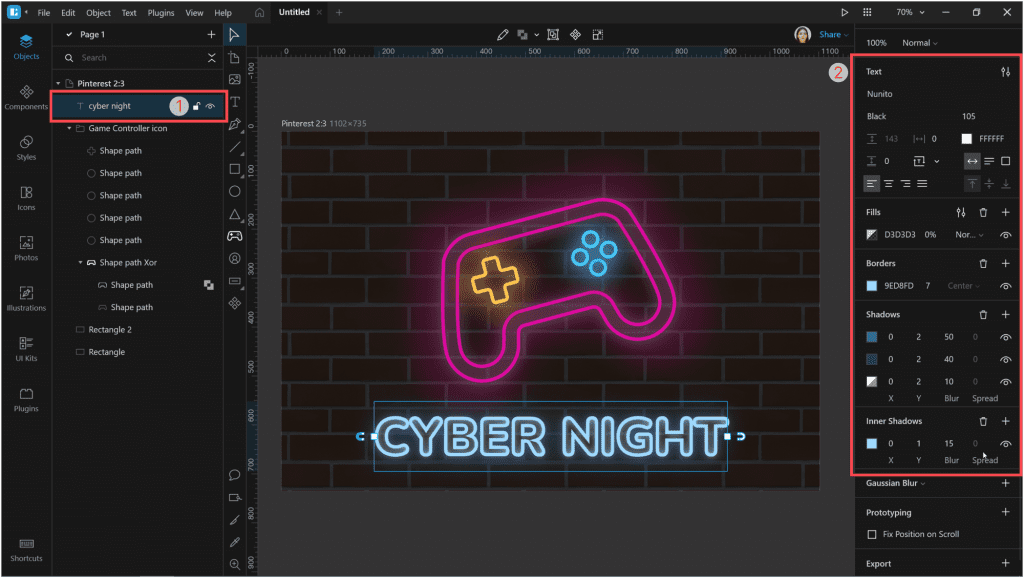Open the Shortcuts panel
The width and height of the screenshot is (1024, 578).
tap(26, 550)
